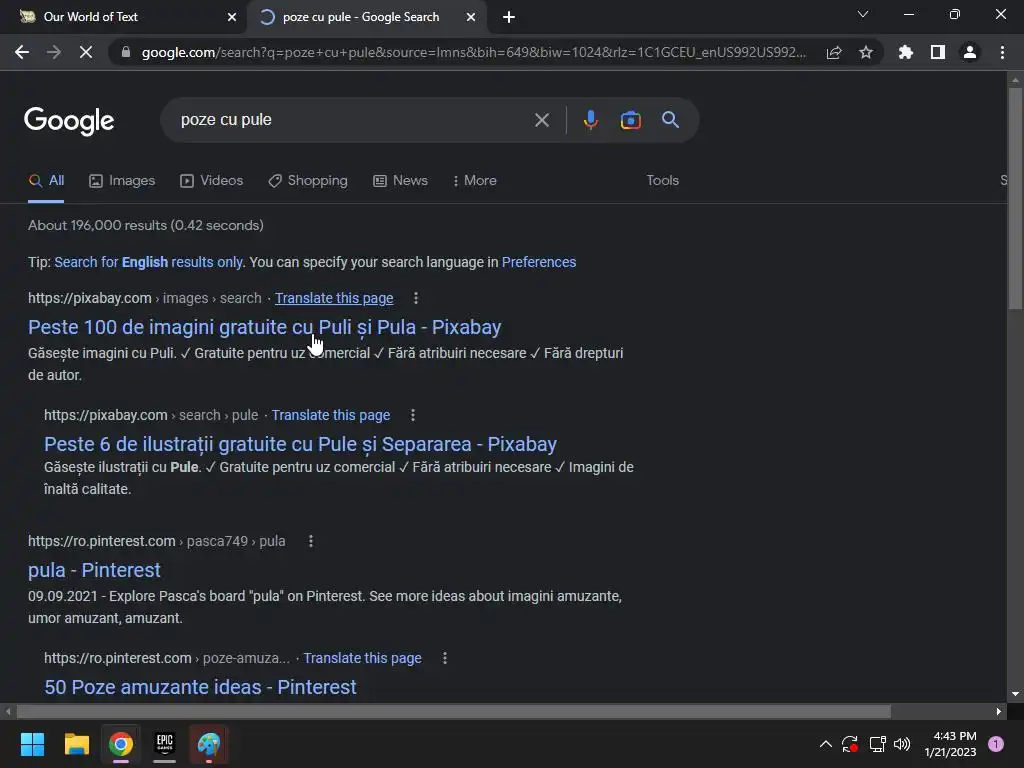Start voice search with microphone icon

click(x=590, y=120)
